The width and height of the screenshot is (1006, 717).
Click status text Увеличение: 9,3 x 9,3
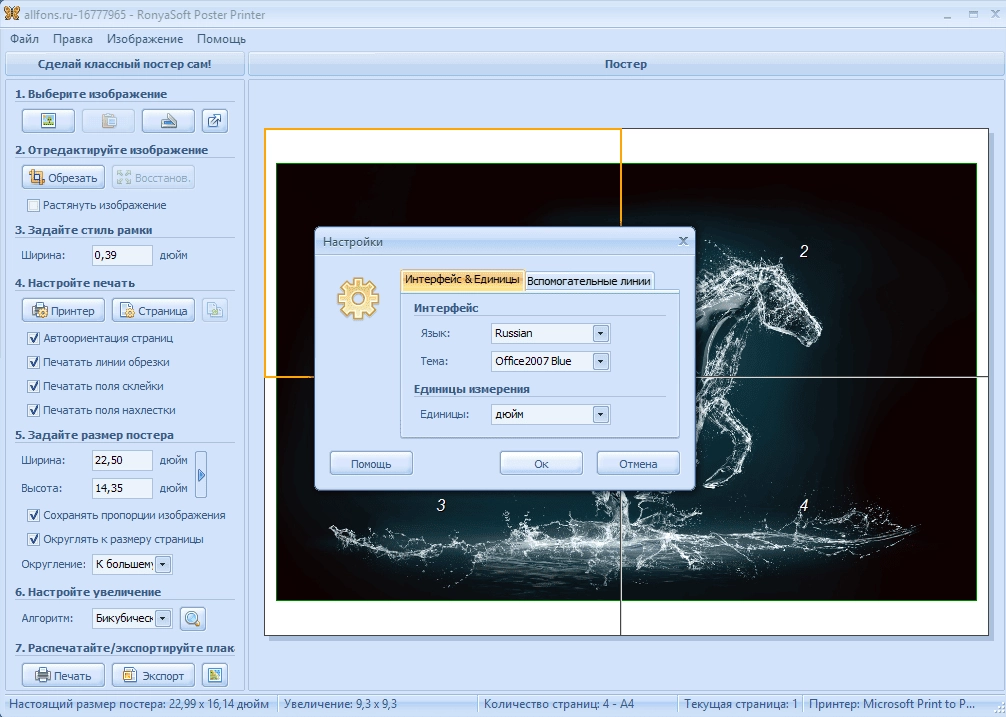pos(340,704)
